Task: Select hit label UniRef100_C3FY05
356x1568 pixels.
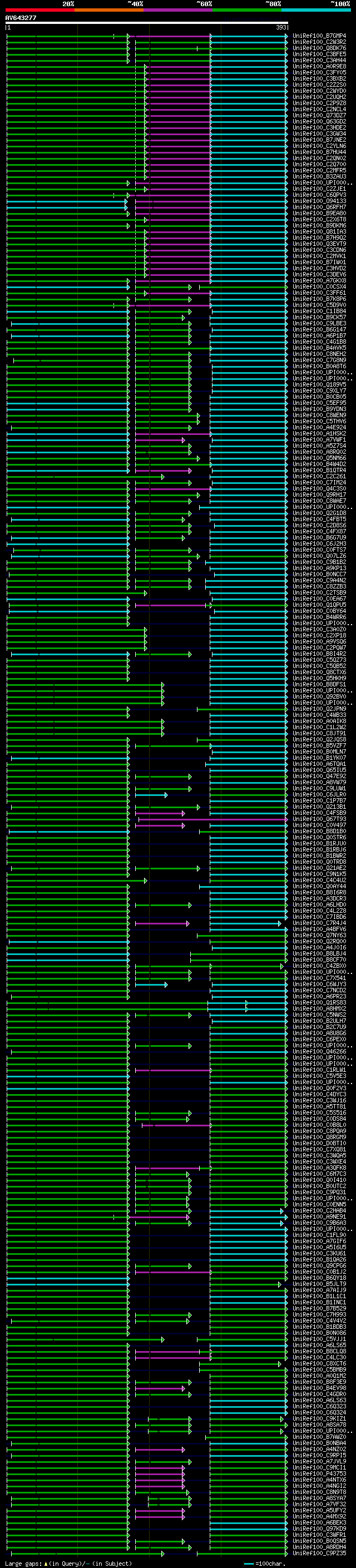Action: coord(319,72)
